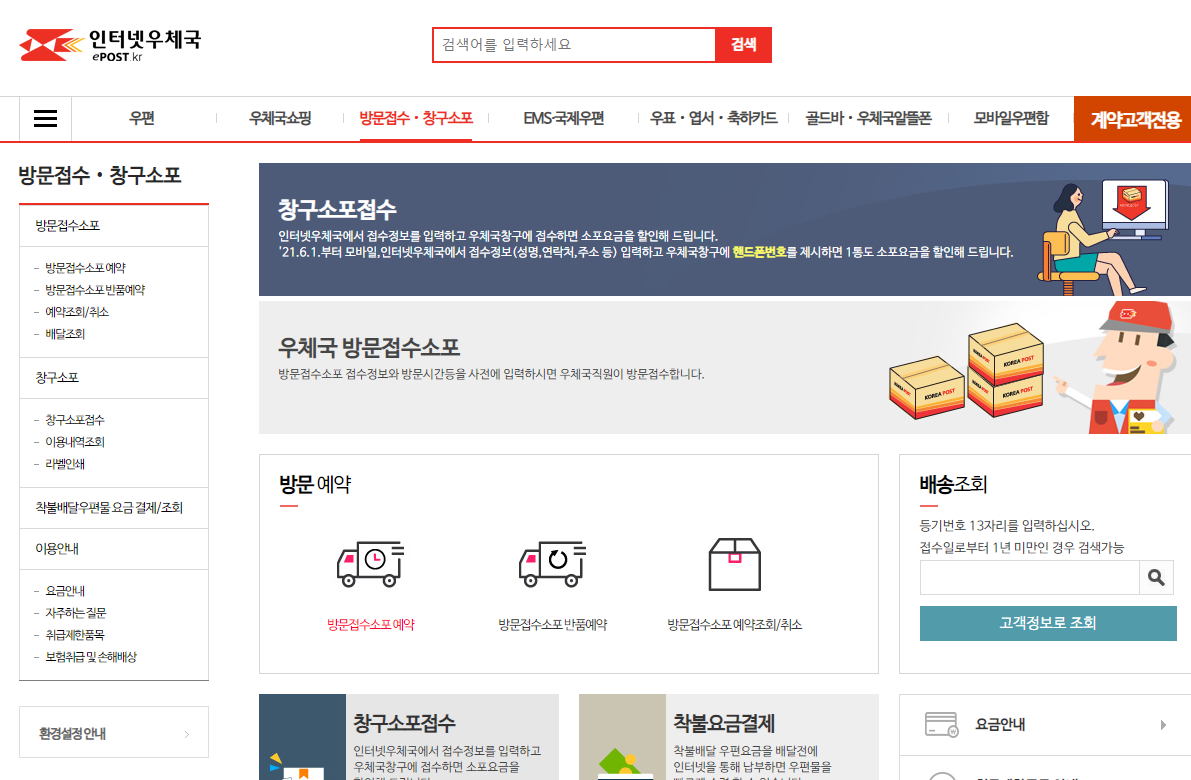Click the 방문접수소포 예약 truck icon
Image resolution: width=1191 pixels, height=780 pixels.
pyautogui.click(x=371, y=564)
